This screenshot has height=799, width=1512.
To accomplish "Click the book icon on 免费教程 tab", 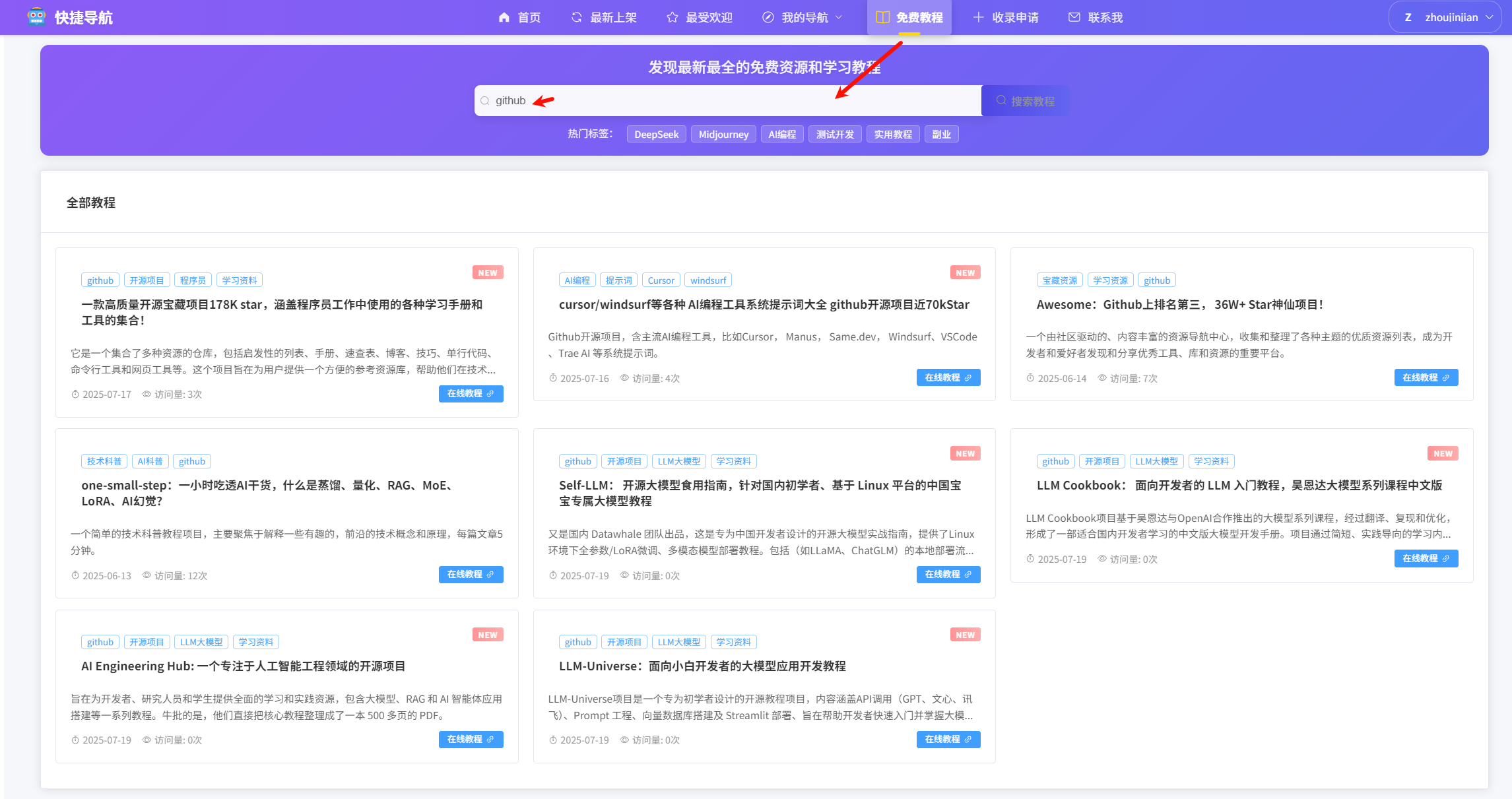I will (882, 17).
